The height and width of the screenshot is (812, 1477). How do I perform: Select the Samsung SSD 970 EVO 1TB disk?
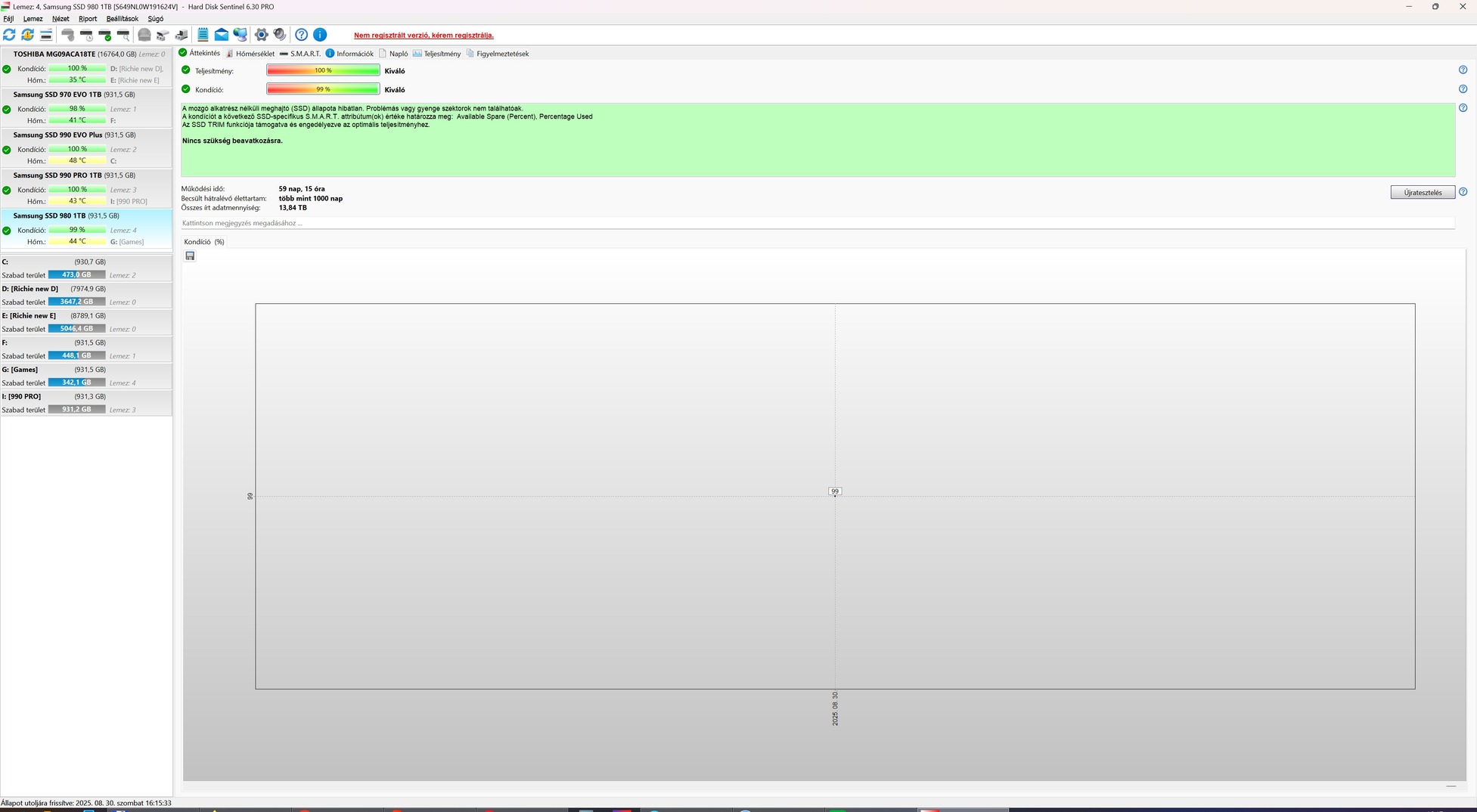coord(86,107)
